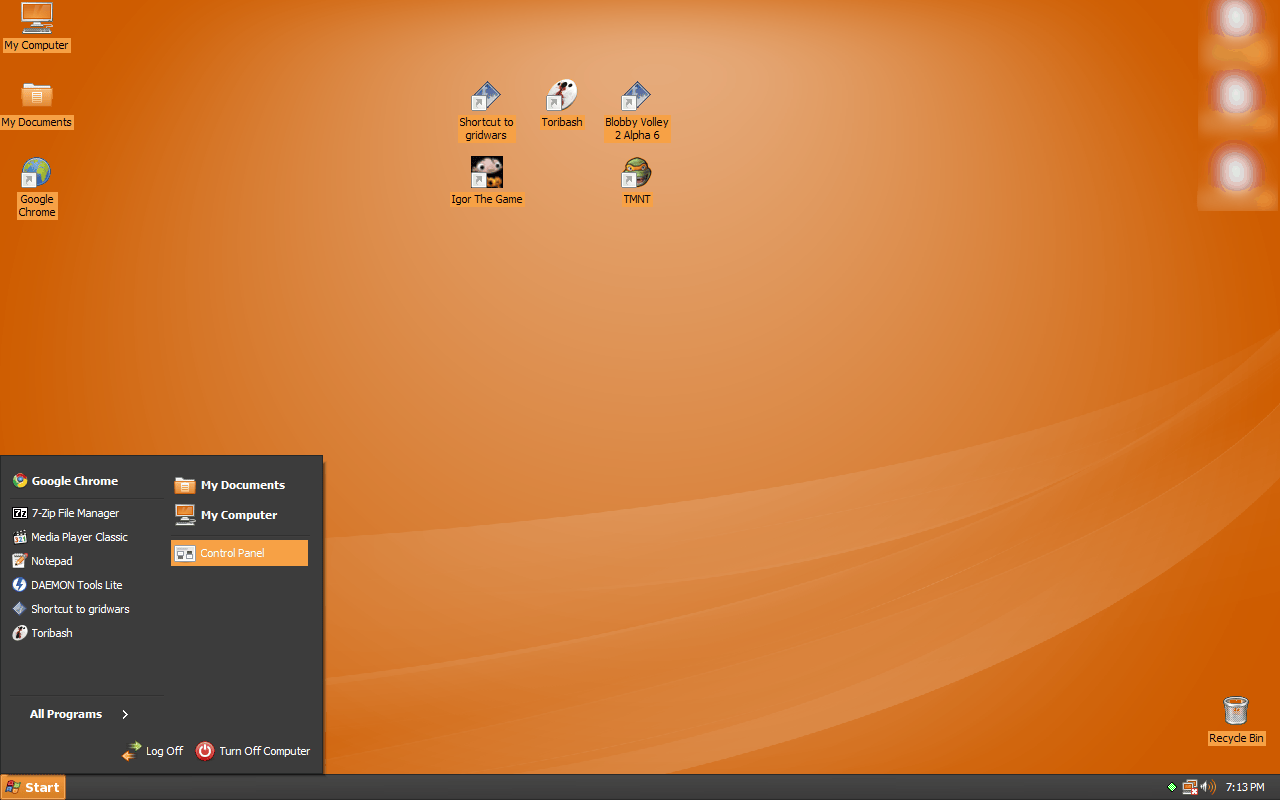Log Off the current user

point(164,751)
